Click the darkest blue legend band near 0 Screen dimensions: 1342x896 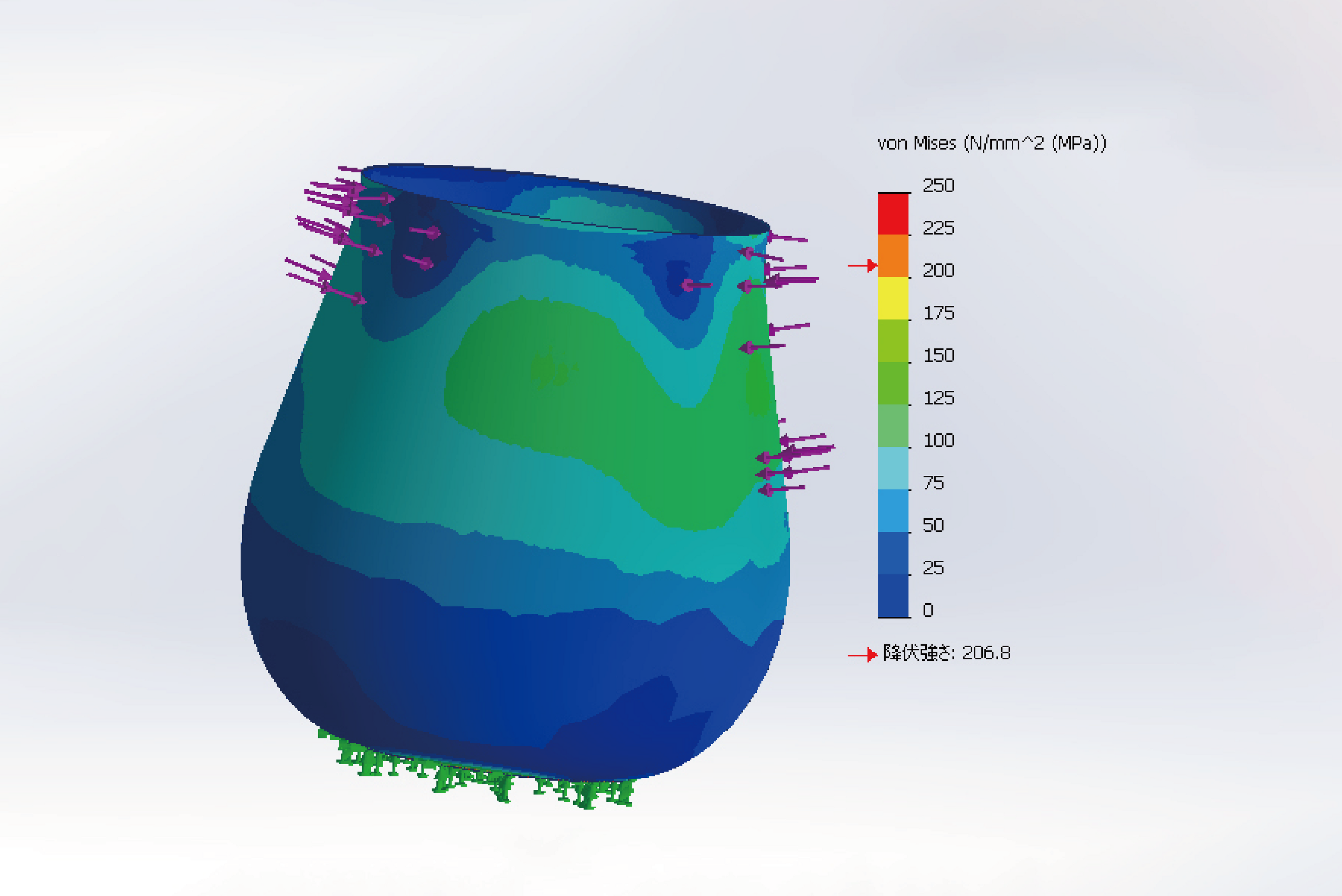pyautogui.click(x=893, y=595)
